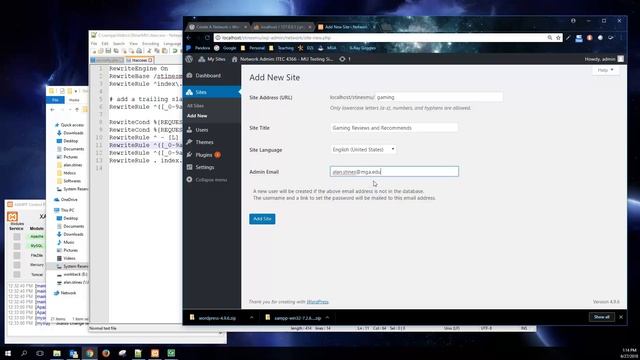The width and height of the screenshot is (640, 360).
Task: Open Chrome from the taskbar
Action: point(90,353)
